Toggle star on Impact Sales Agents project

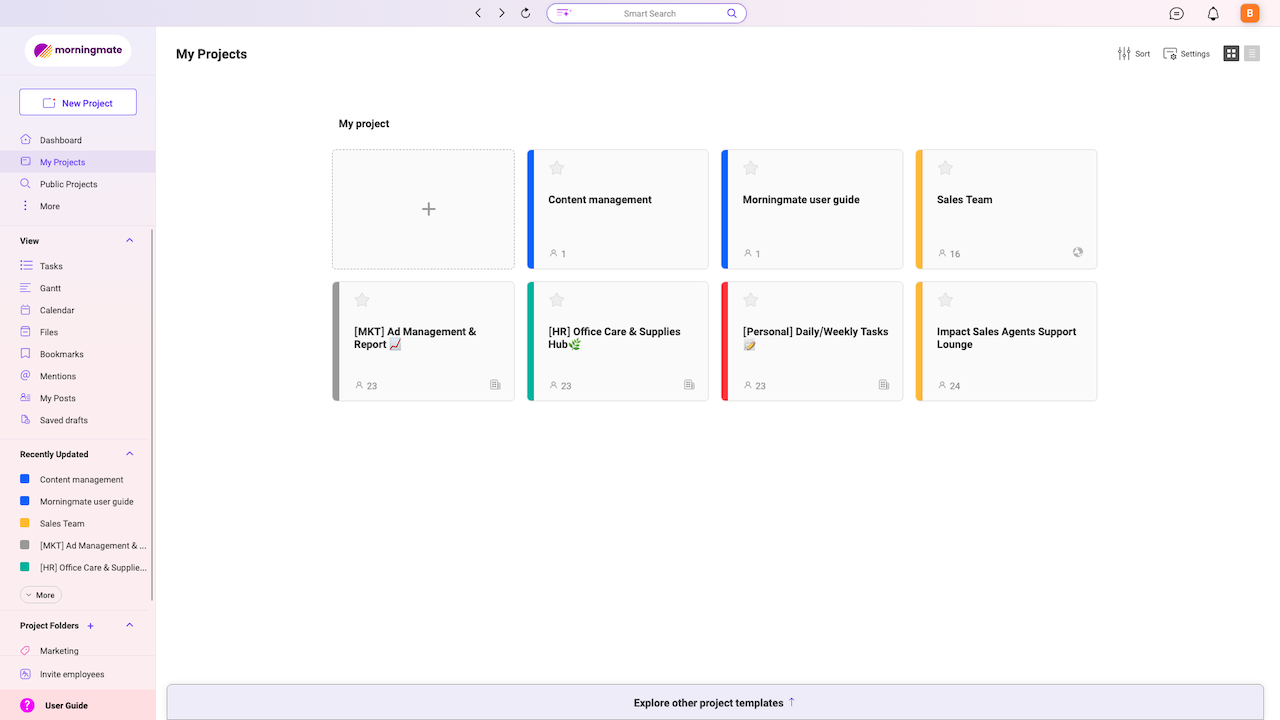pyautogui.click(x=945, y=300)
